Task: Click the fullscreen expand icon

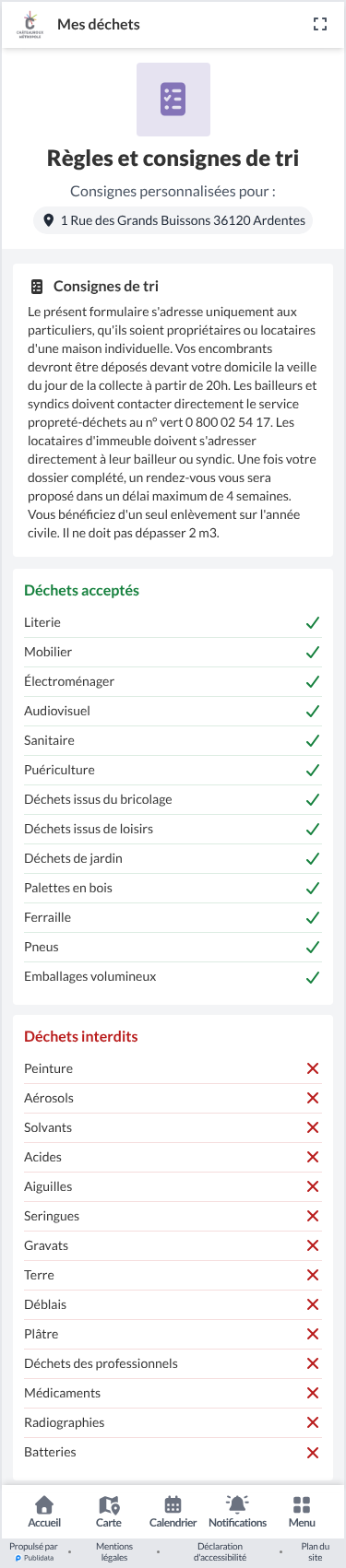Action: coord(320,25)
